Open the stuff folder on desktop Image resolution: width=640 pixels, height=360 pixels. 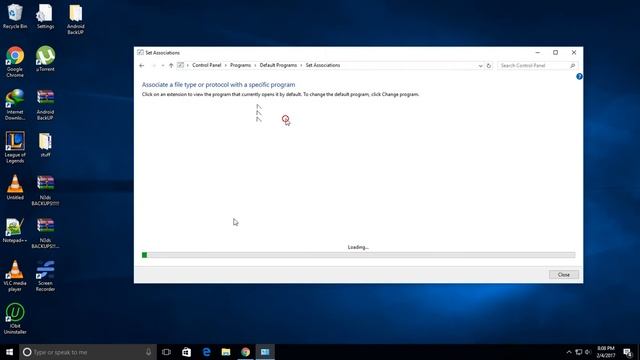(45, 144)
